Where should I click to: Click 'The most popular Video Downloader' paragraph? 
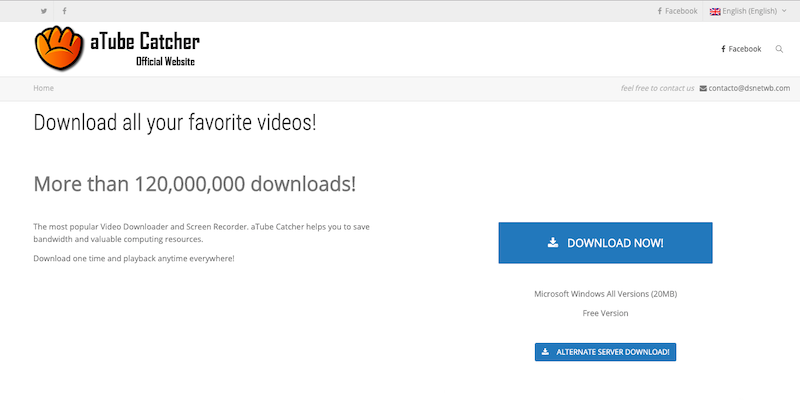pyautogui.click(x=202, y=233)
